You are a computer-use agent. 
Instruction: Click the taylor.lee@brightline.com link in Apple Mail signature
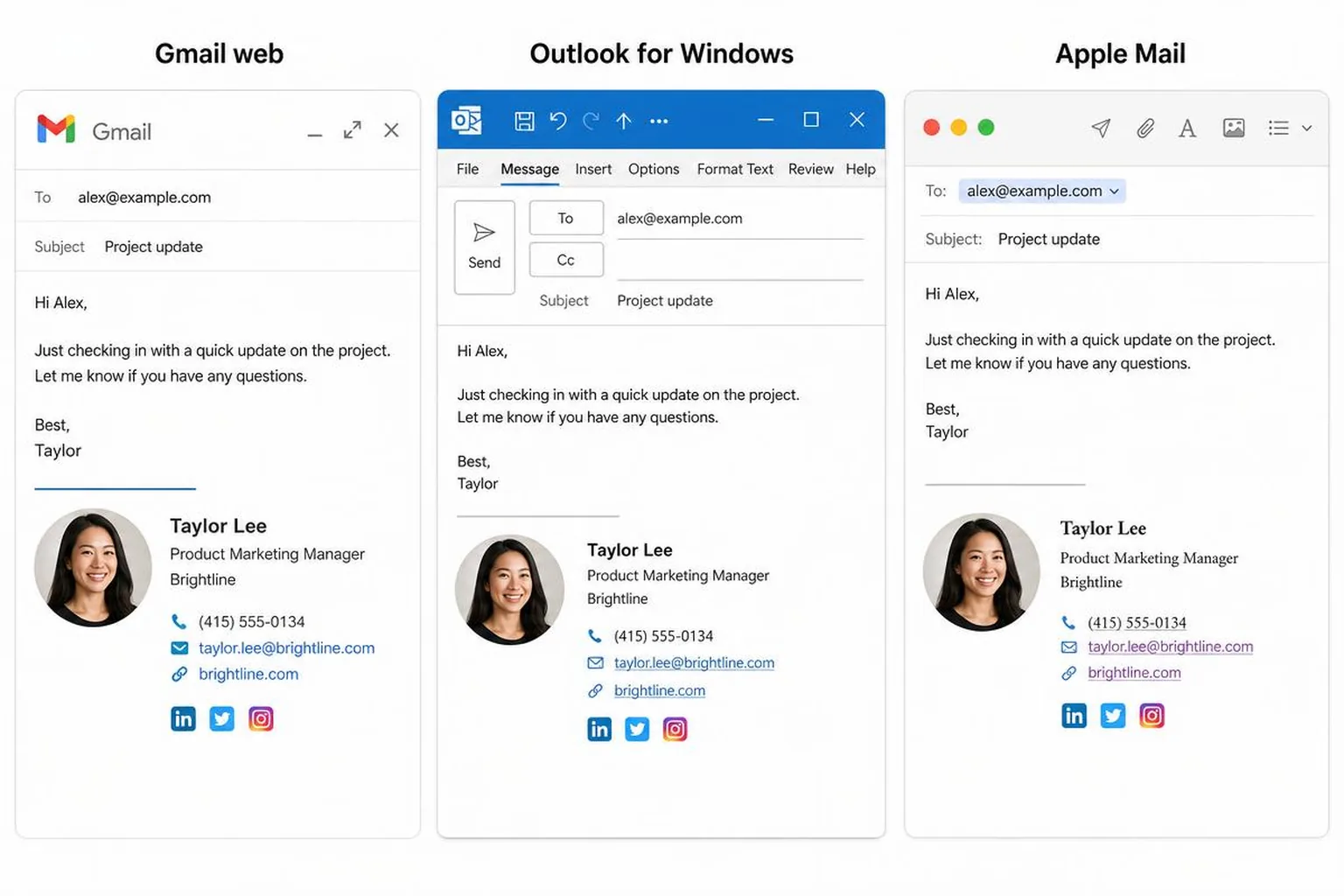pyautogui.click(x=1170, y=647)
